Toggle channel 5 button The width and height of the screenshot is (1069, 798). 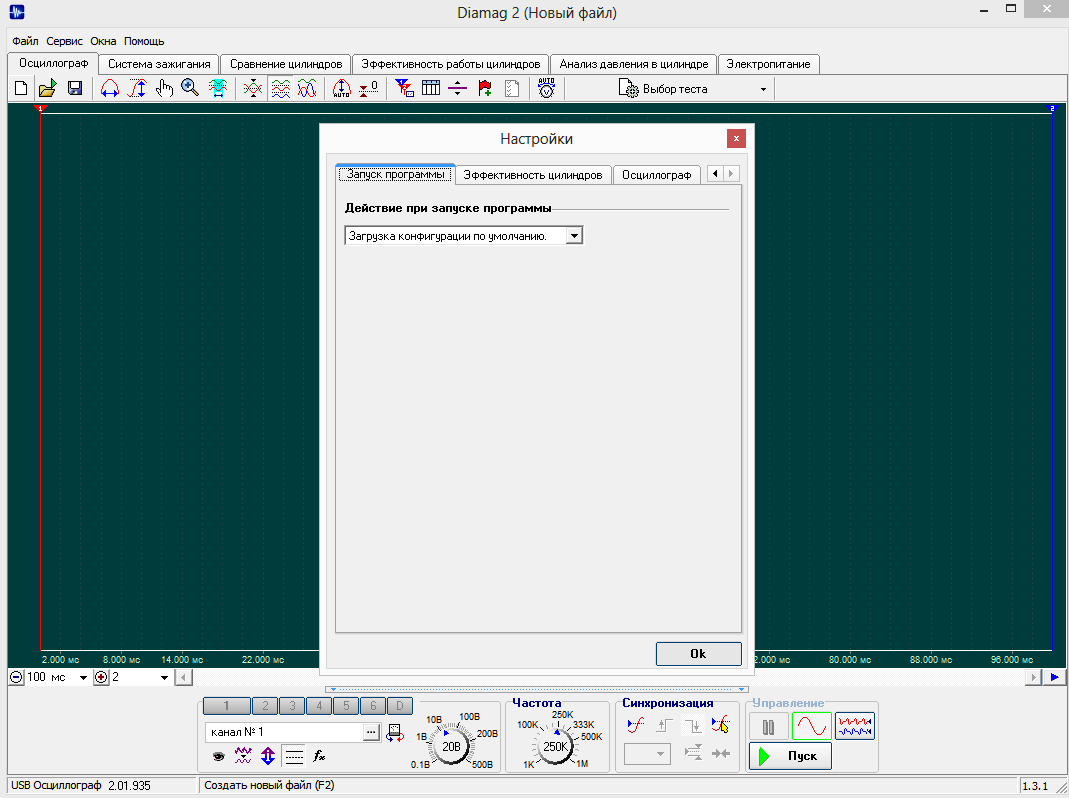346,706
